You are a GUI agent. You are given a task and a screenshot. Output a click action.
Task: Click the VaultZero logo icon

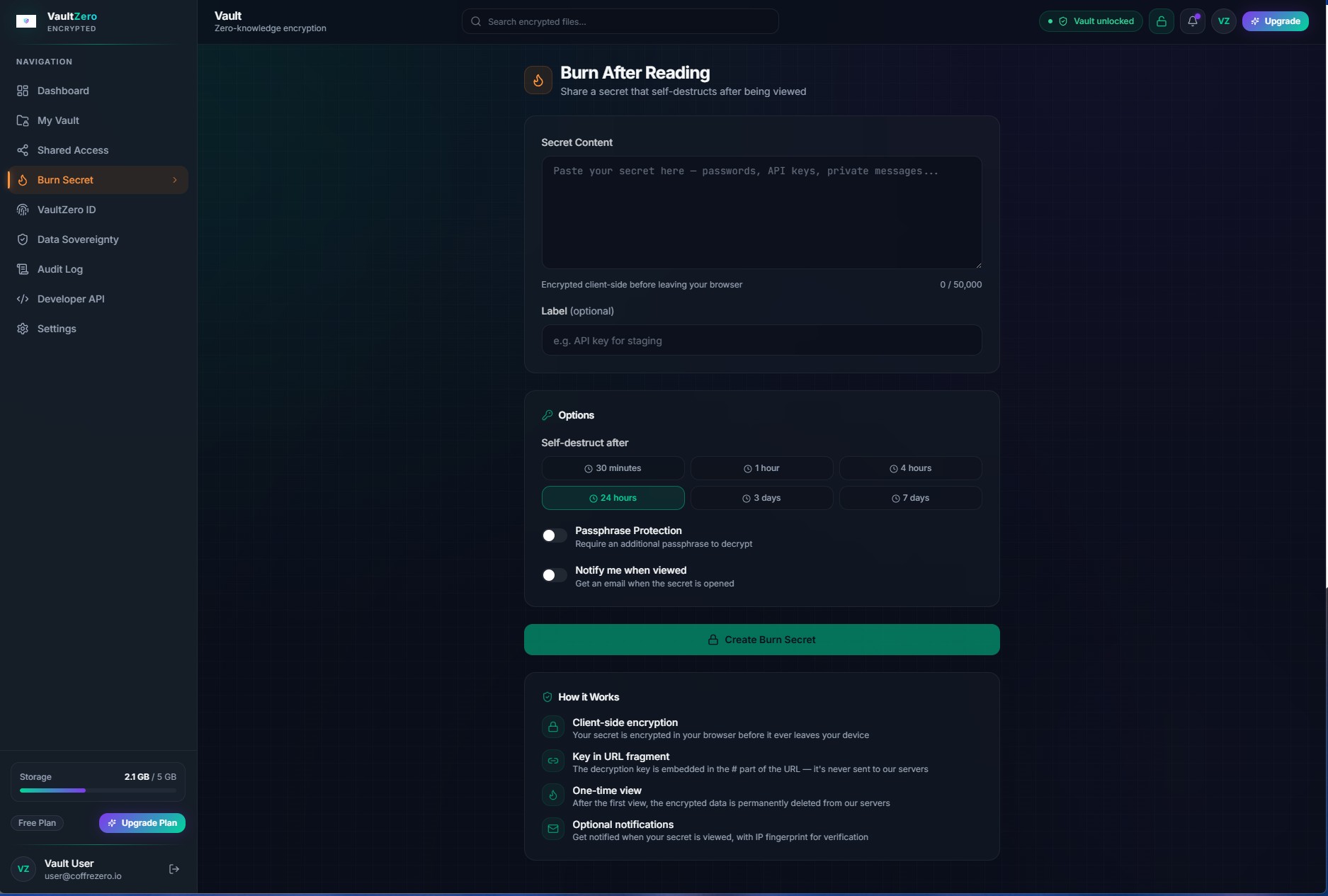coord(26,21)
